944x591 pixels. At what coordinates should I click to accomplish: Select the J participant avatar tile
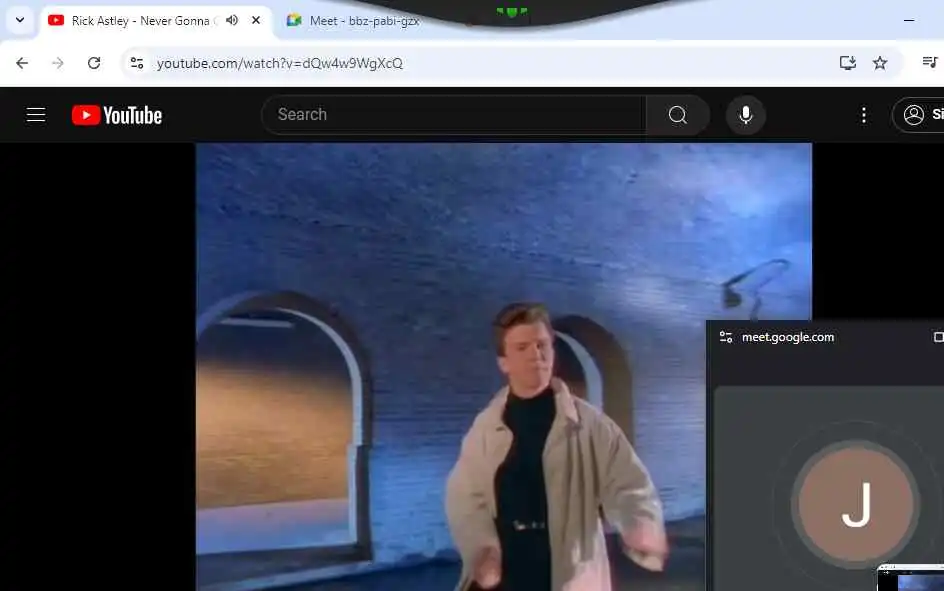tap(856, 504)
